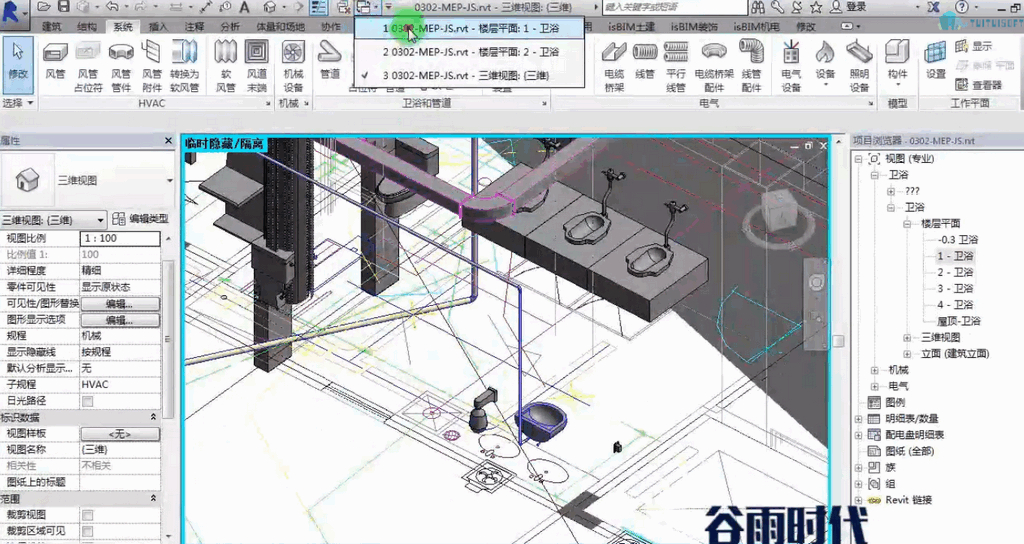
Task: Select the 照明设备 lighting fixture tool
Action: click(859, 65)
